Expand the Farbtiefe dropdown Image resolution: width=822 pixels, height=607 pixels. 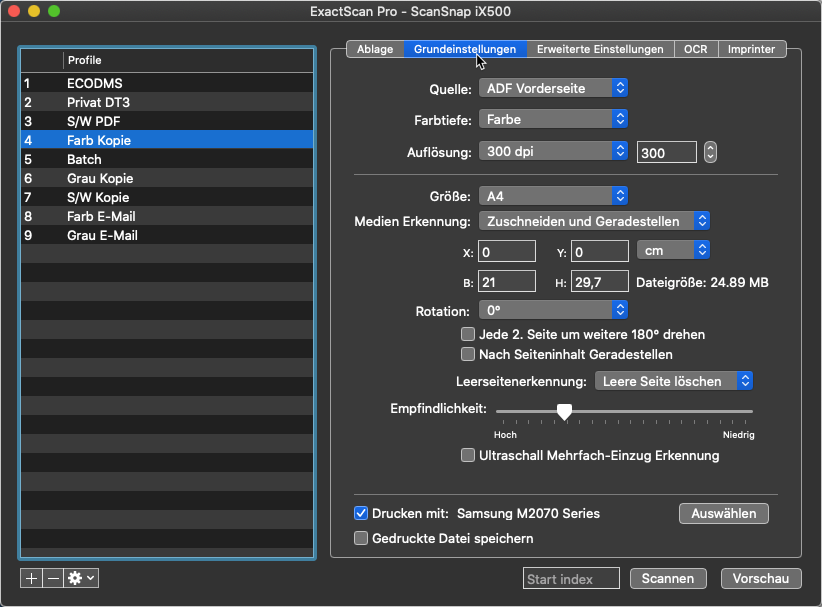click(x=553, y=119)
